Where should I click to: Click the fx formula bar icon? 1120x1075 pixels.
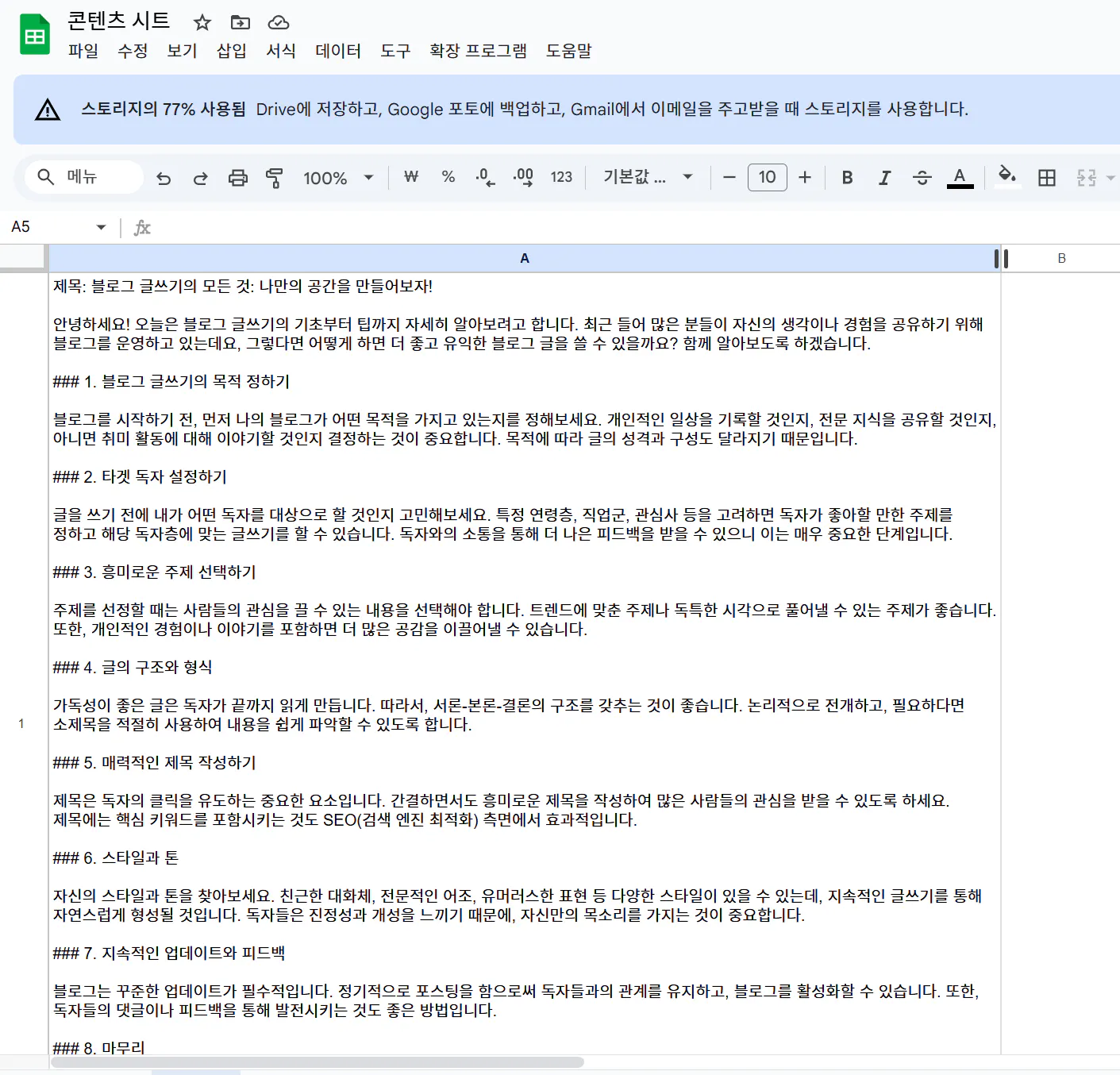tap(142, 228)
